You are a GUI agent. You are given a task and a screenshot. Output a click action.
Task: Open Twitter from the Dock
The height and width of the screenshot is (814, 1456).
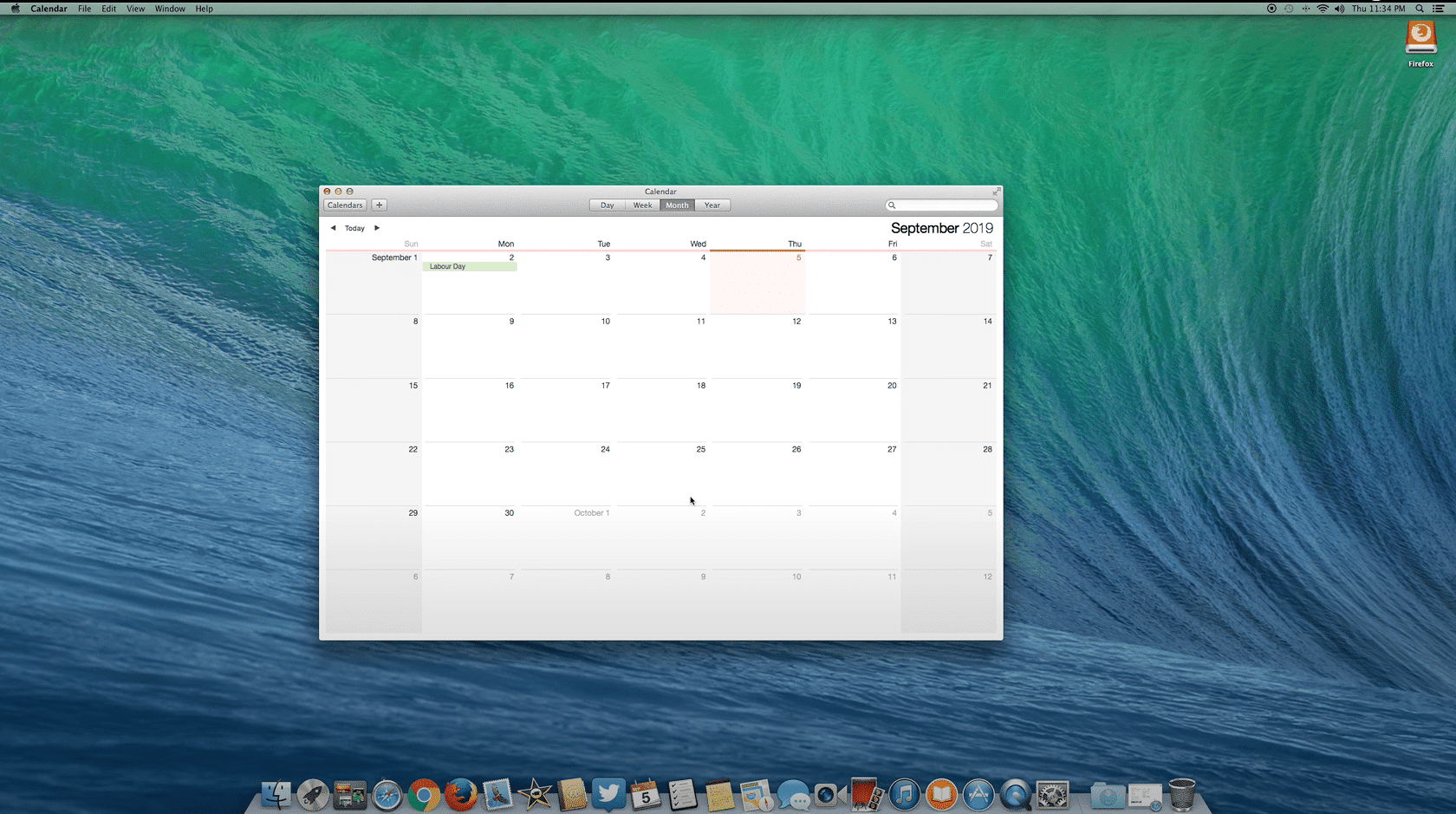608,794
